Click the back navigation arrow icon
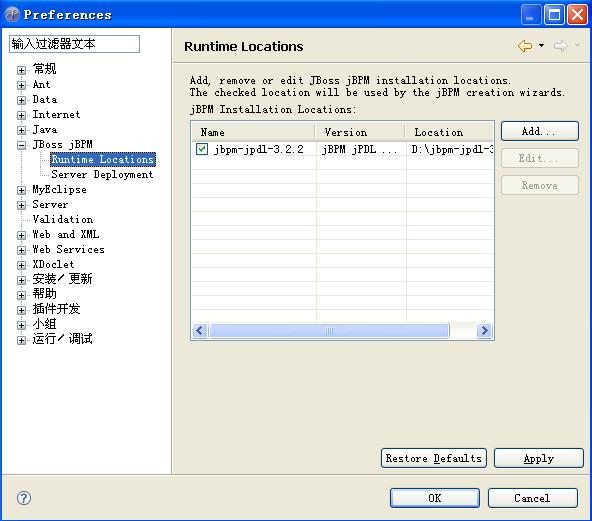 point(525,46)
